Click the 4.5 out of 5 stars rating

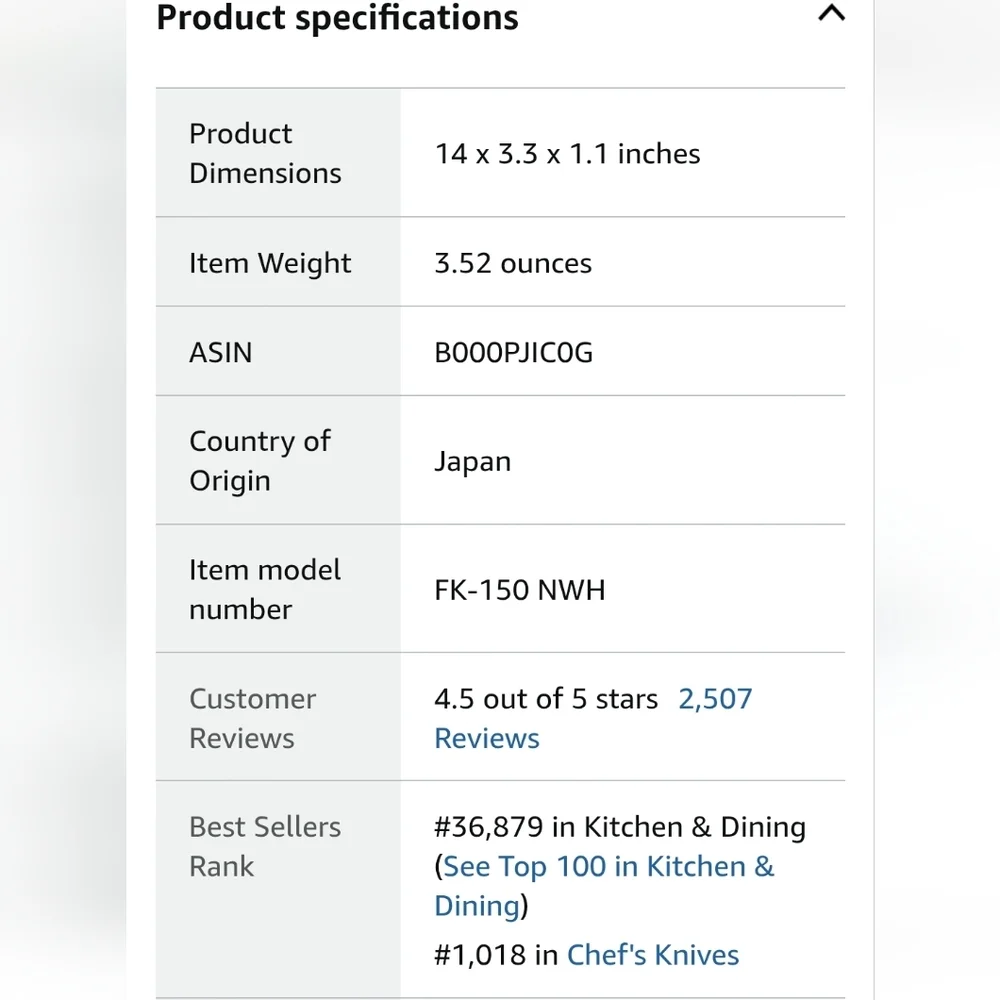click(545, 699)
